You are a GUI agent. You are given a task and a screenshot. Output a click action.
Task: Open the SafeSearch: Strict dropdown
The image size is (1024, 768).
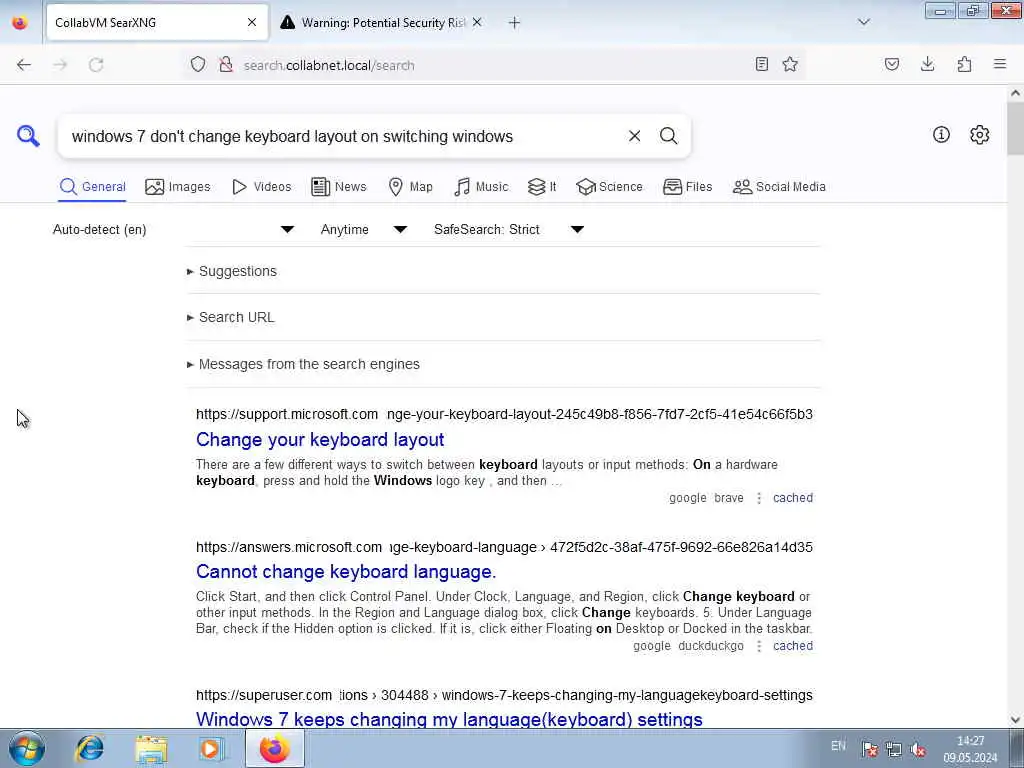[509, 229]
